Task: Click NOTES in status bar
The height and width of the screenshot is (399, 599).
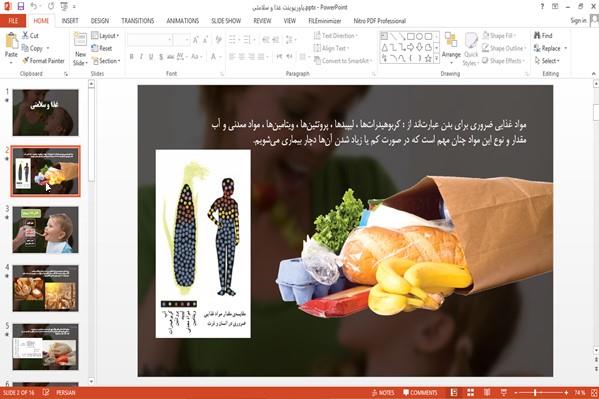Action: tap(382, 393)
